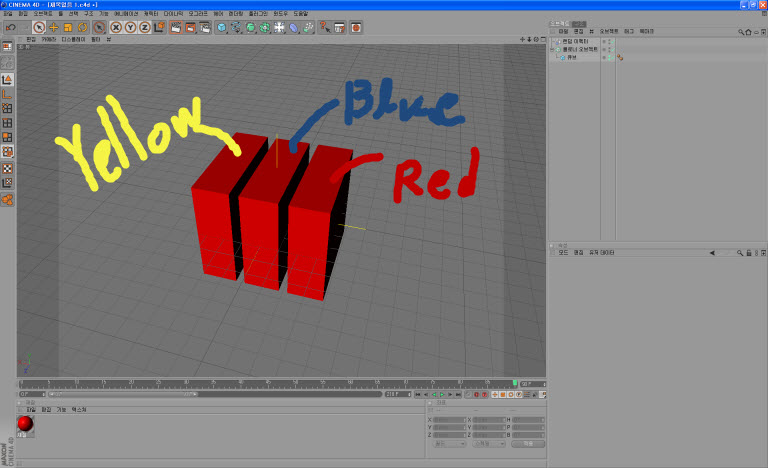The height and width of the screenshot is (468, 768).
Task: Toggle the Z axis lock
Action: click(145, 28)
